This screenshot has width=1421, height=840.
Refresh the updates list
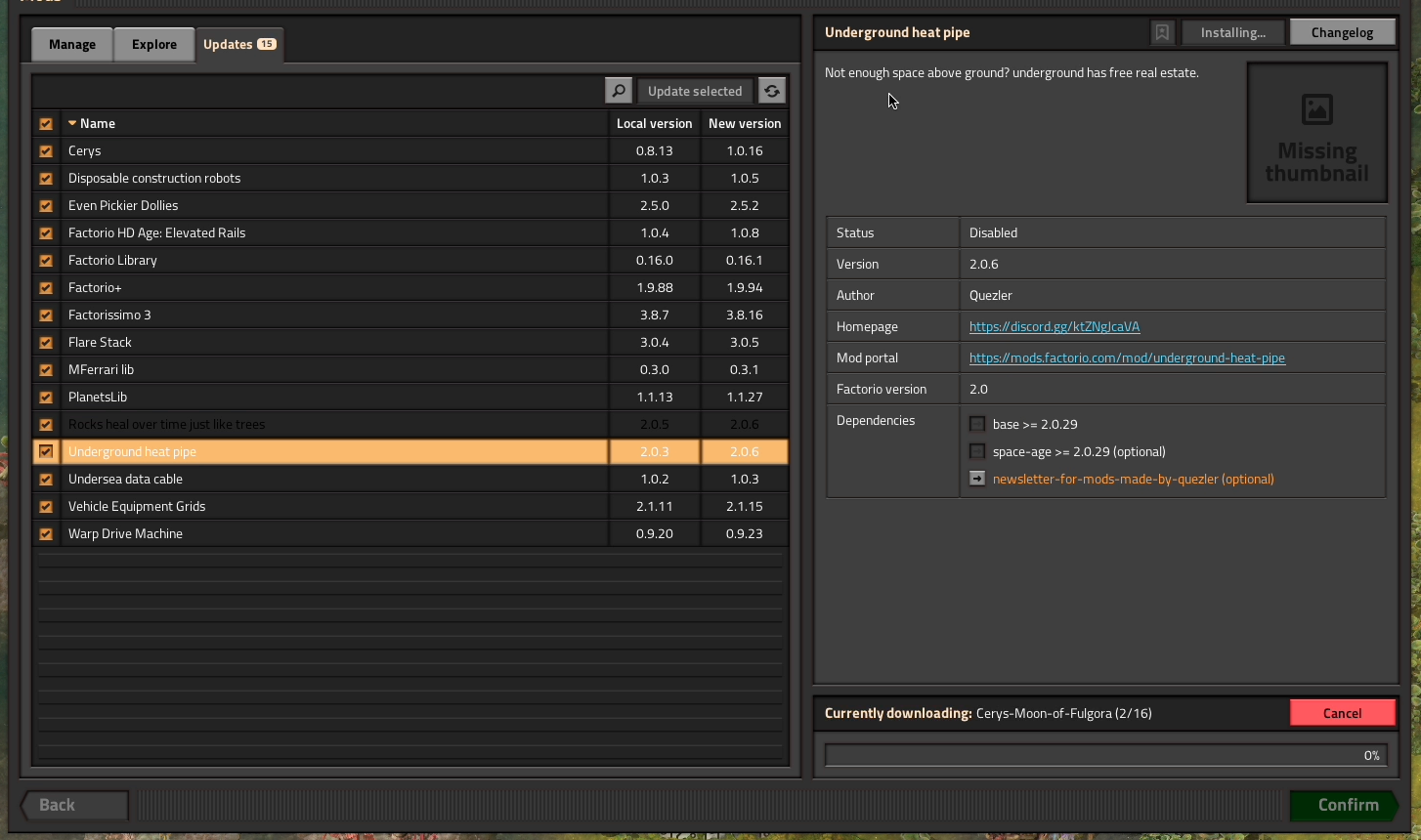(x=772, y=91)
